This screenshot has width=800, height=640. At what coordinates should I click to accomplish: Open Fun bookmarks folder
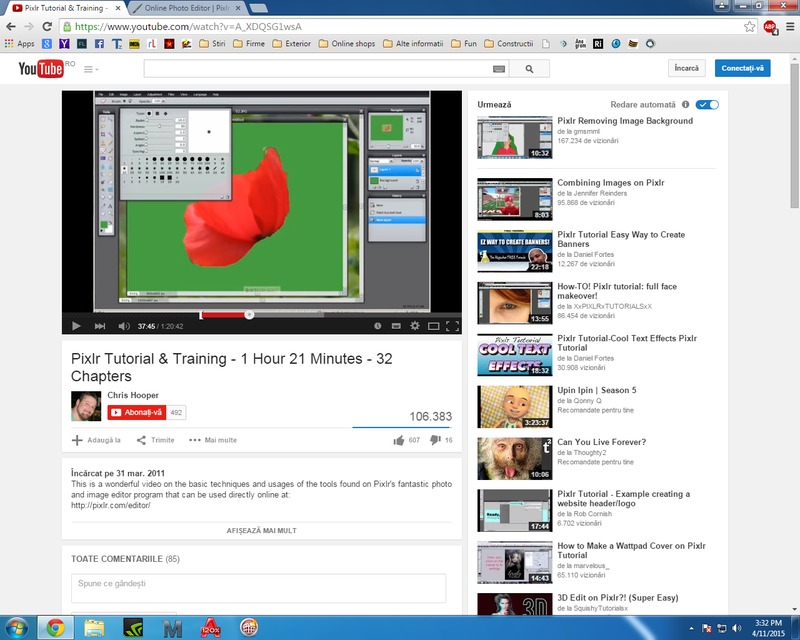464,44
